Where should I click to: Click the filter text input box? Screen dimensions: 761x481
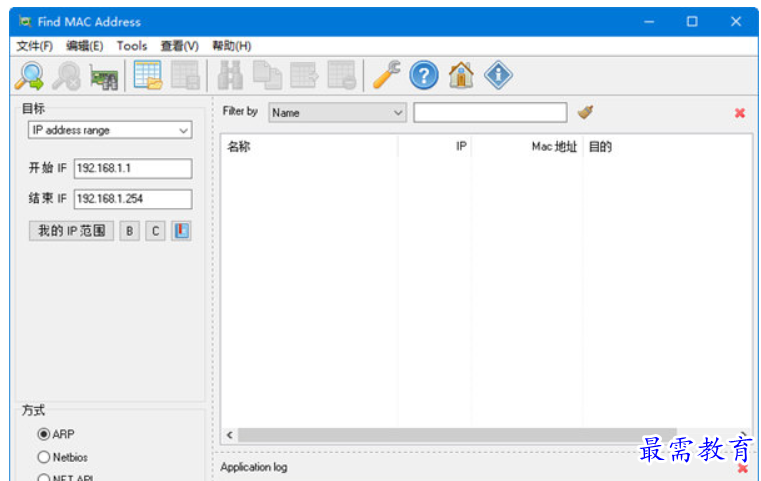[490, 113]
